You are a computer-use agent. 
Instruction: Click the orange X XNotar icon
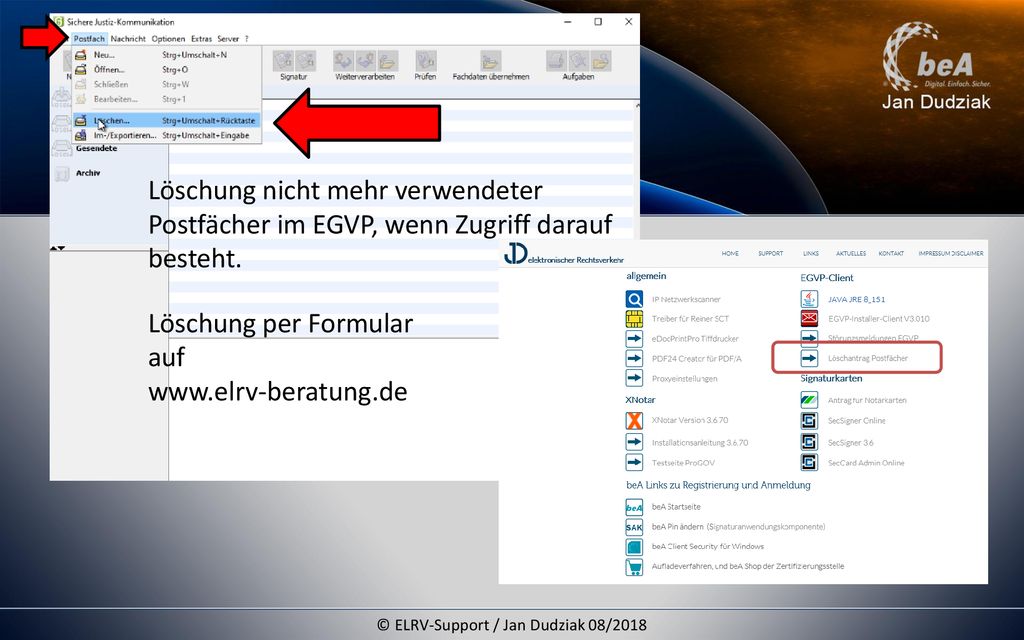[634, 421]
